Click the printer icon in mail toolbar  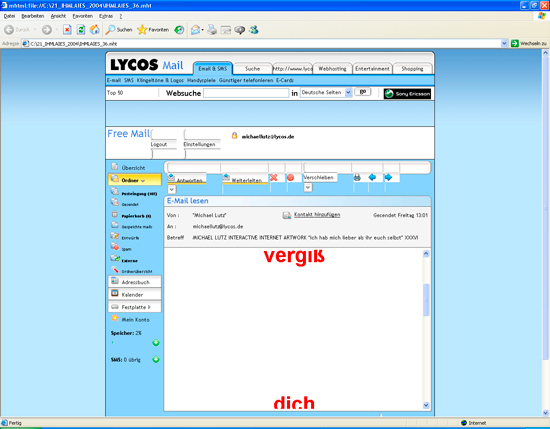click(357, 177)
